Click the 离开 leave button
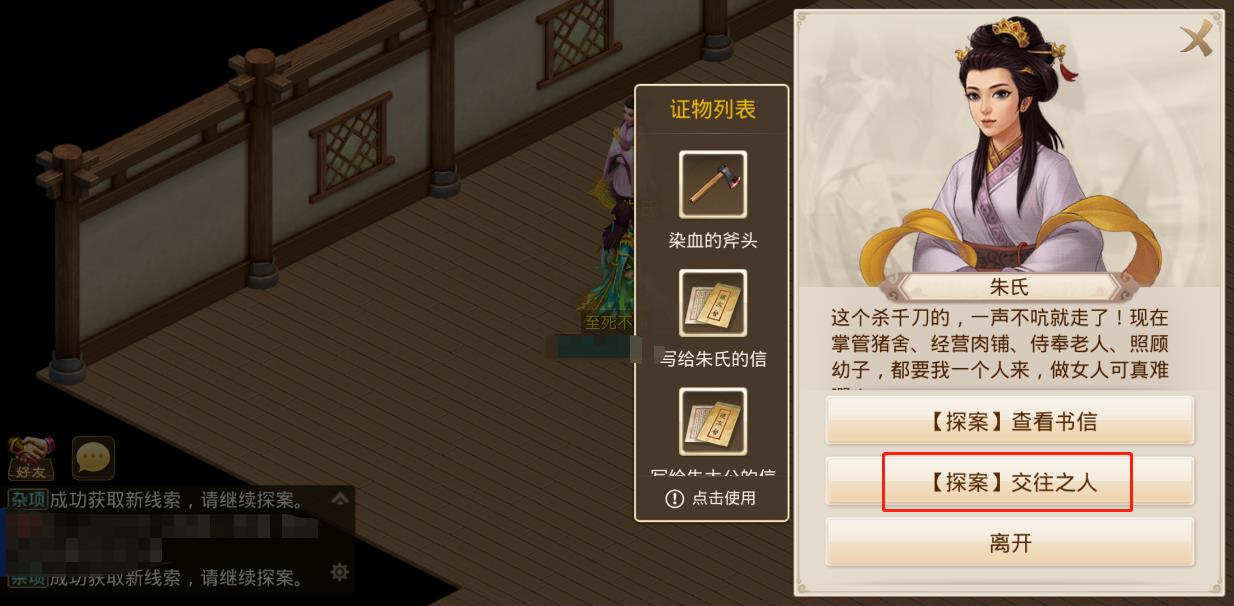The image size is (1234, 606). [1010, 543]
